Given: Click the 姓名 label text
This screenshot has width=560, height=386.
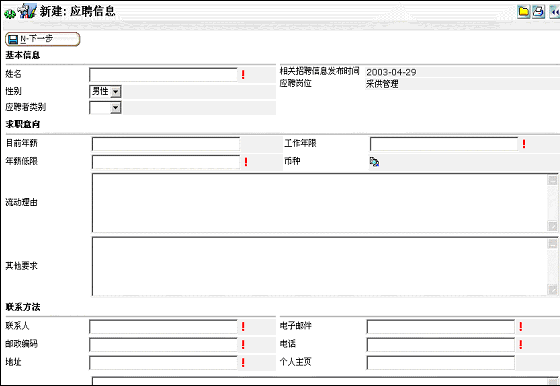Looking at the screenshot, I should point(13,74).
